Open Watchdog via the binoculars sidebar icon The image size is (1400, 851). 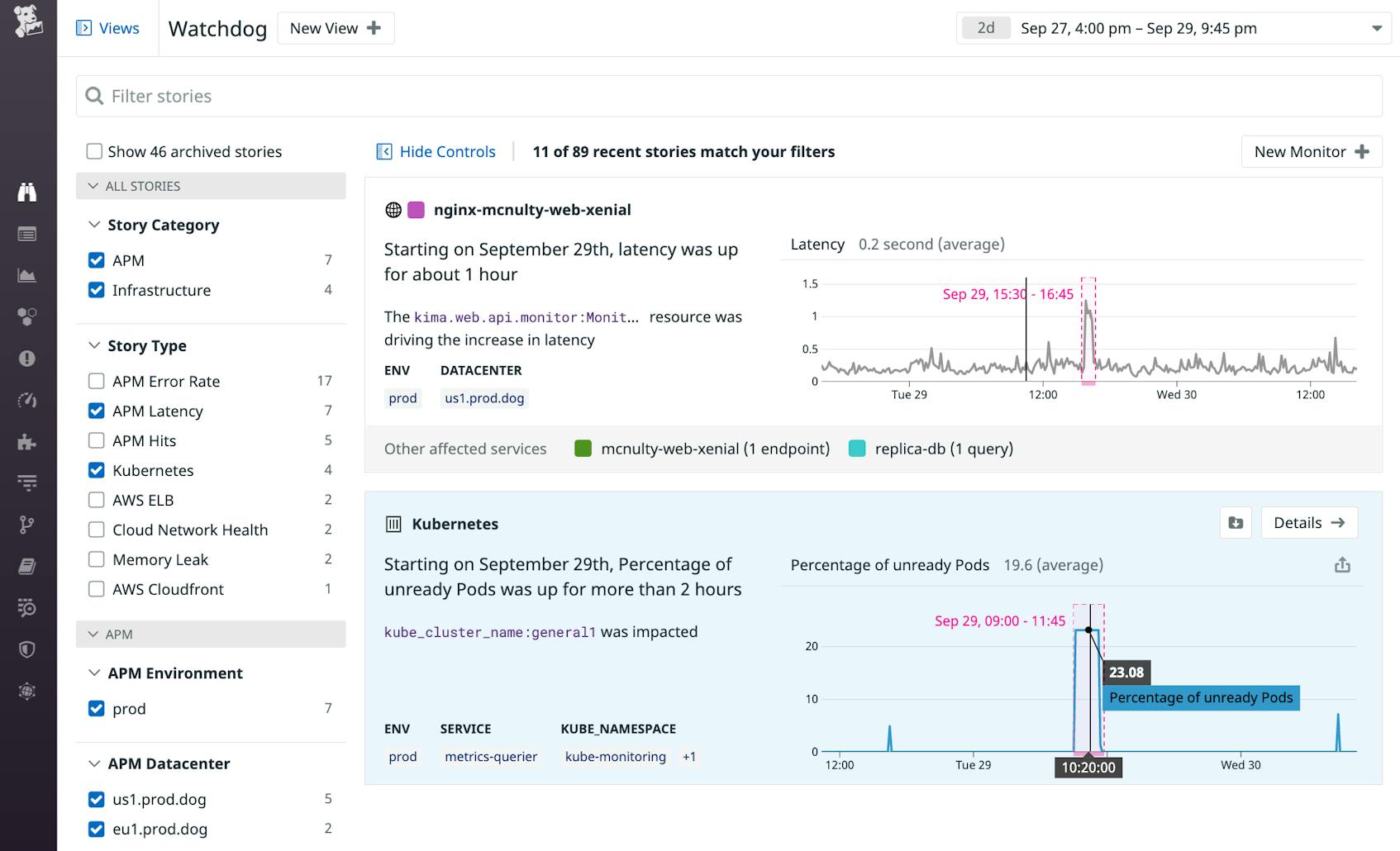coord(28,192)
